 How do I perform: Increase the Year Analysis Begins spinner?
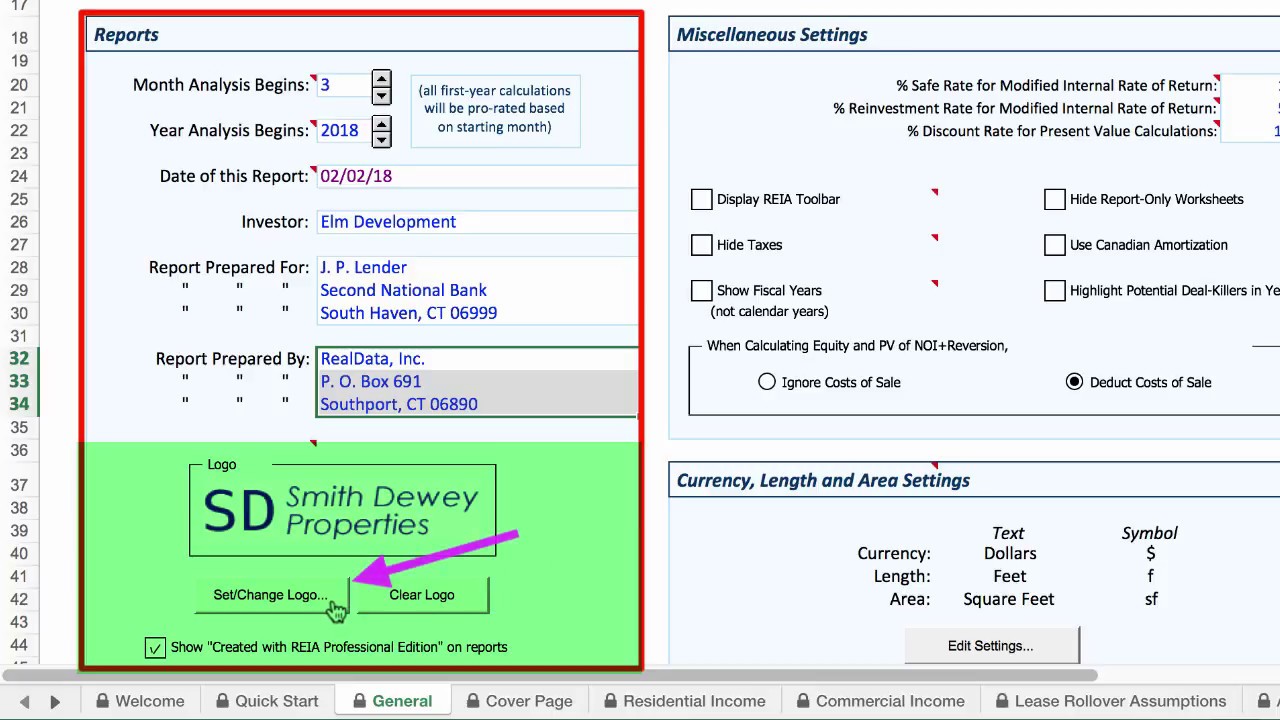tap(381, 123)
